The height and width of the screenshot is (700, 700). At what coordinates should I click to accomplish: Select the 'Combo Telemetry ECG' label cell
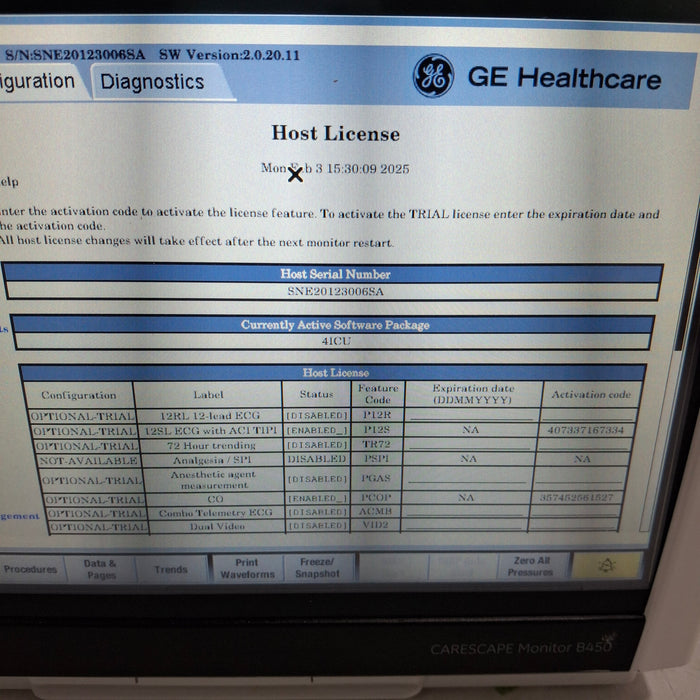(x=216, y=512)
